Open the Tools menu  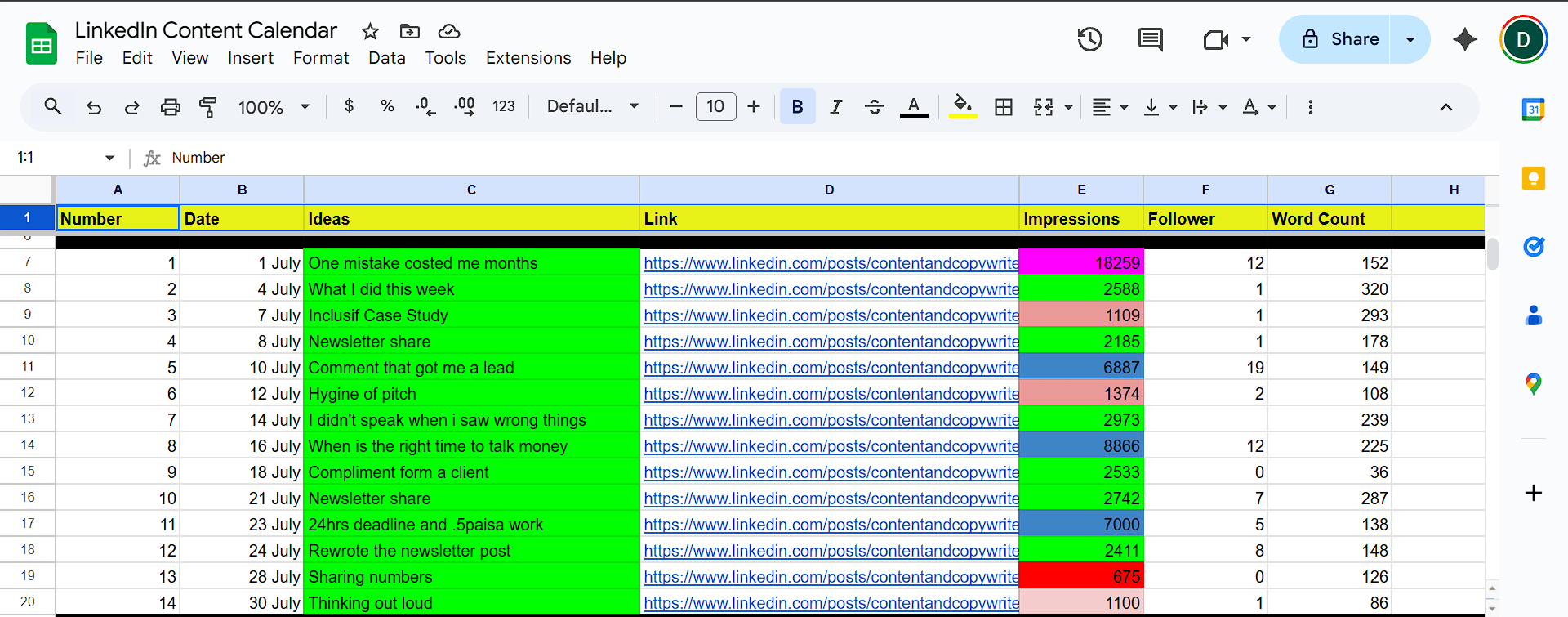coord(445,58)
